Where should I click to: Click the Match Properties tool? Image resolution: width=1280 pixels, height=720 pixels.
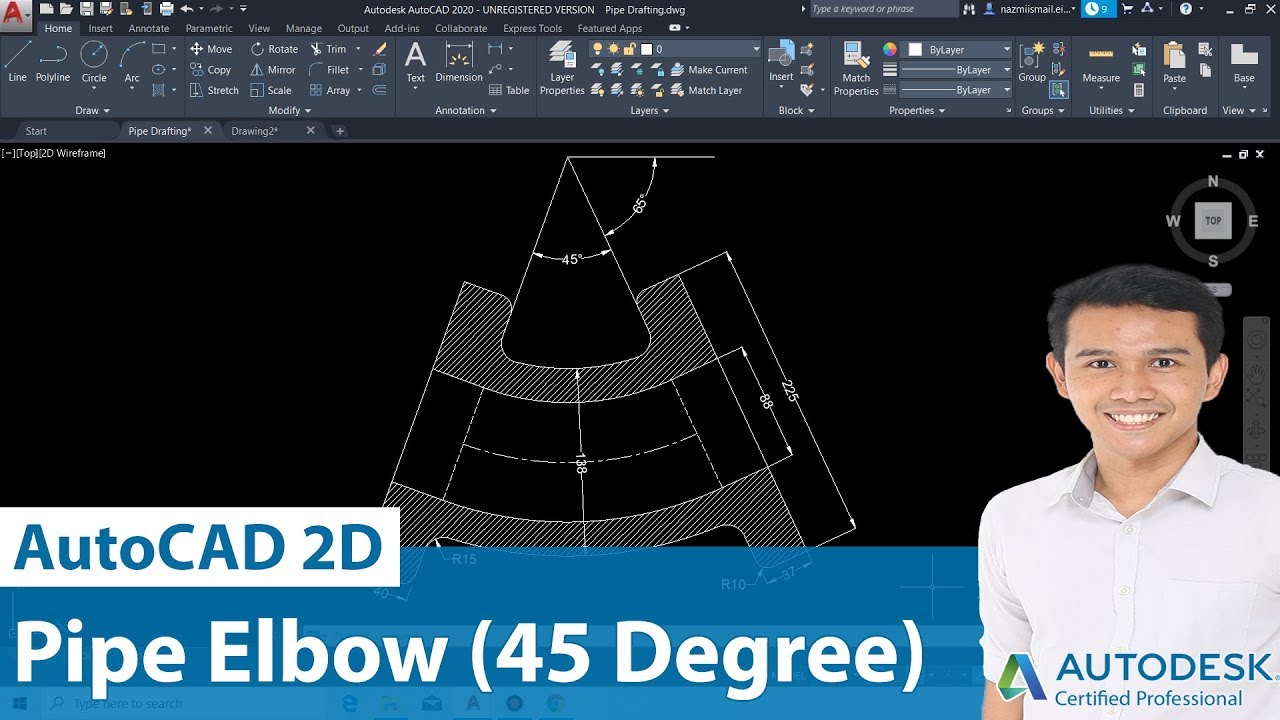point(856,68)
